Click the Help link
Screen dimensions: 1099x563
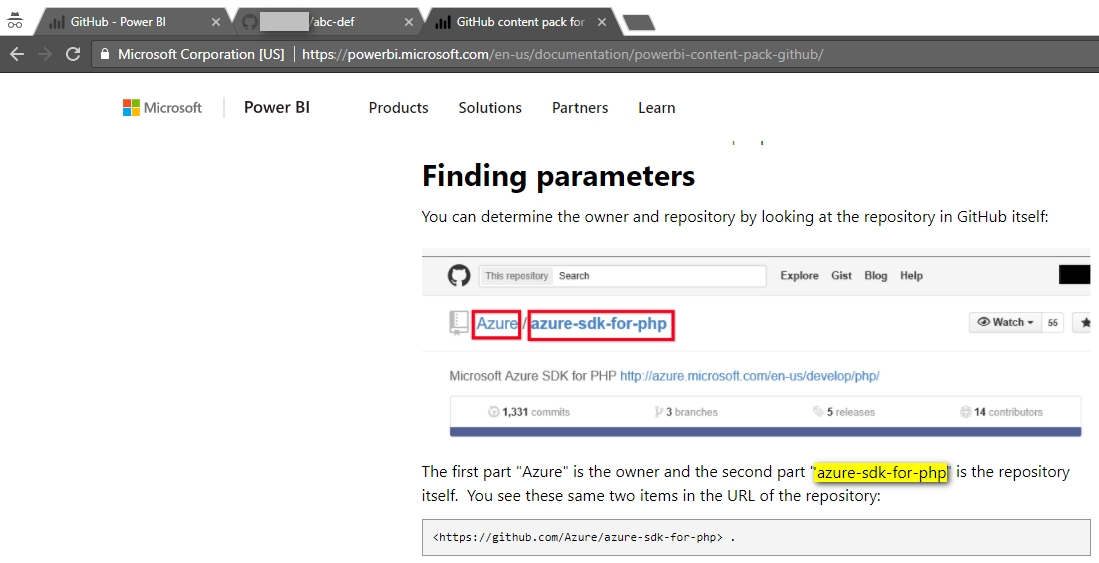tap(911, 276)
